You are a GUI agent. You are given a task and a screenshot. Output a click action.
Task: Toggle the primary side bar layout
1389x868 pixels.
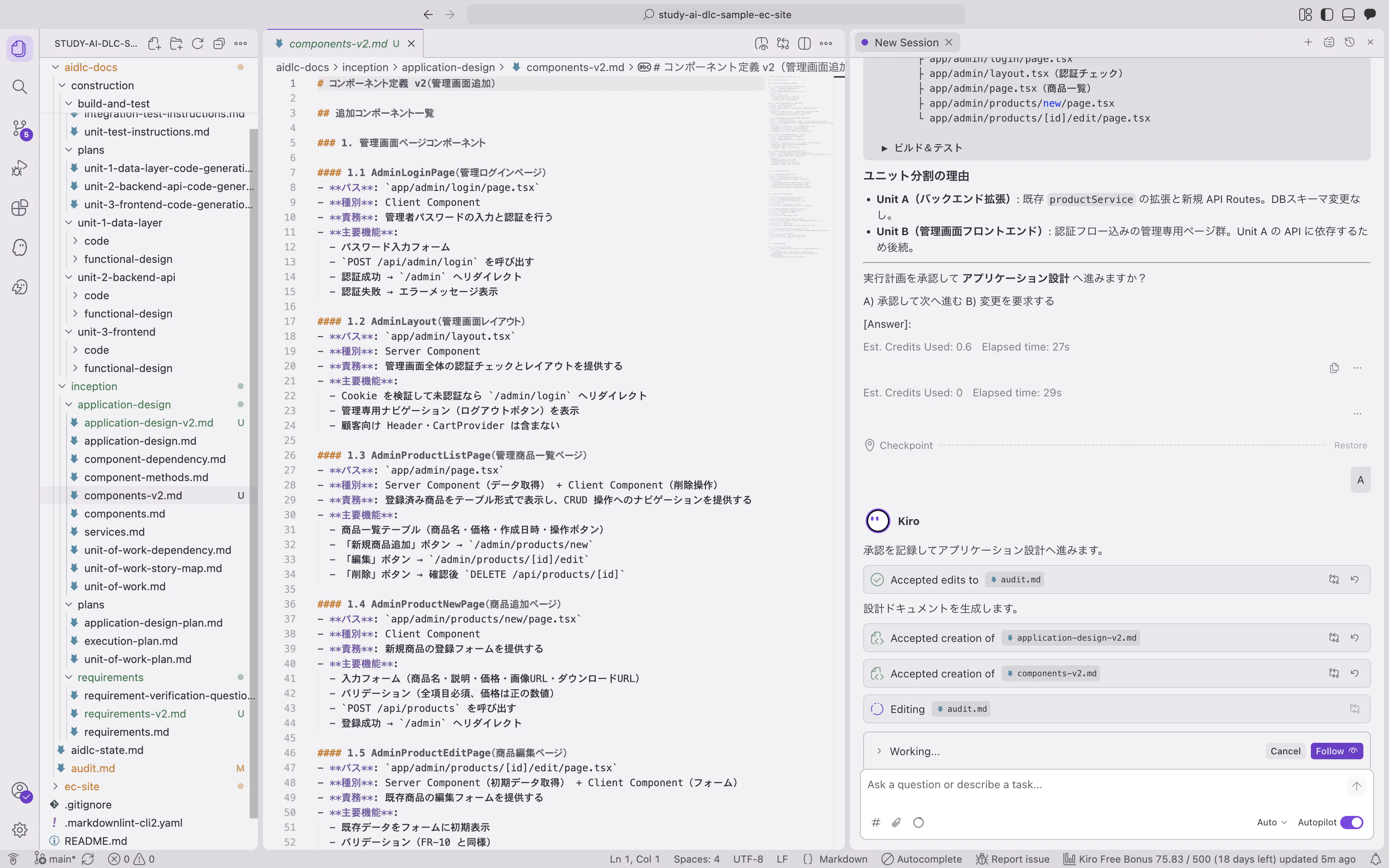[x=1327, y=14]
